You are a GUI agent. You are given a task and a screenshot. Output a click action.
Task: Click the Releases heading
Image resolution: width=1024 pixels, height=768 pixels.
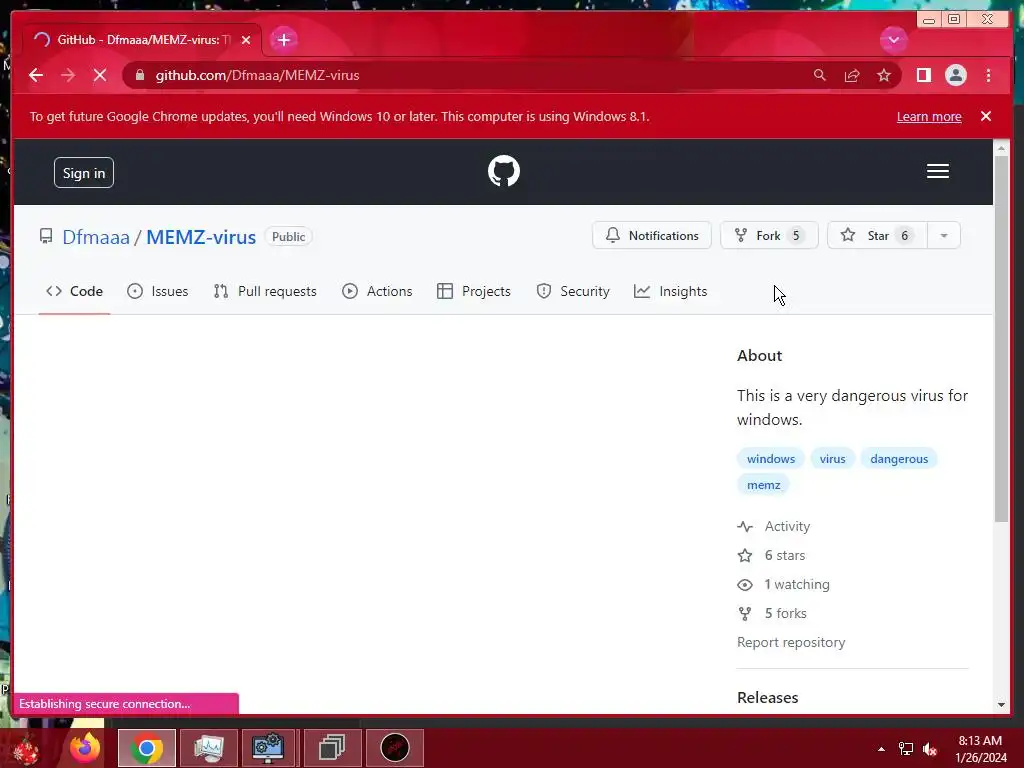tap(767, 697)
